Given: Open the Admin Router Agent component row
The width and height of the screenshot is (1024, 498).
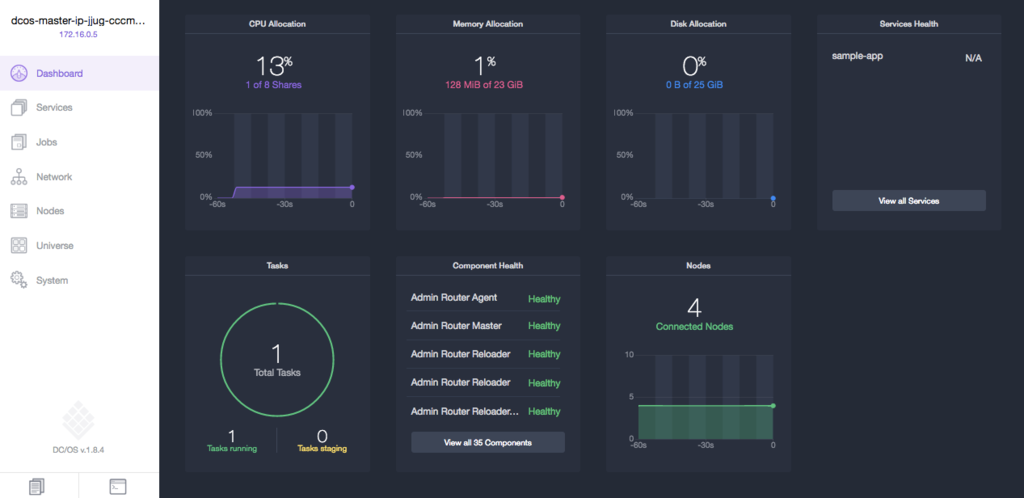Looking at the screenshot, I should click(485, 298).
